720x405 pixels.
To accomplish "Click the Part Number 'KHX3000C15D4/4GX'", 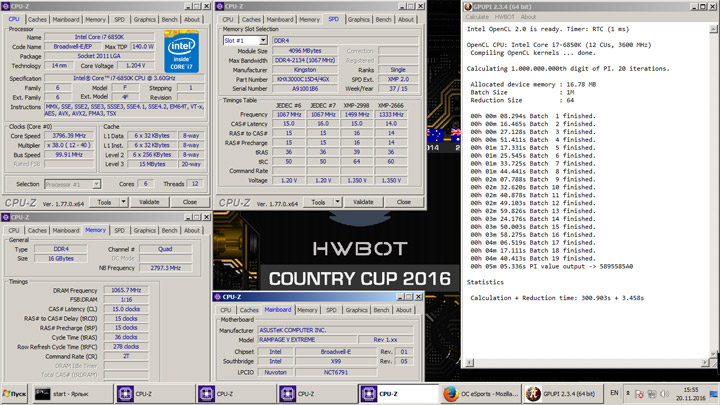I will point(305,79).
